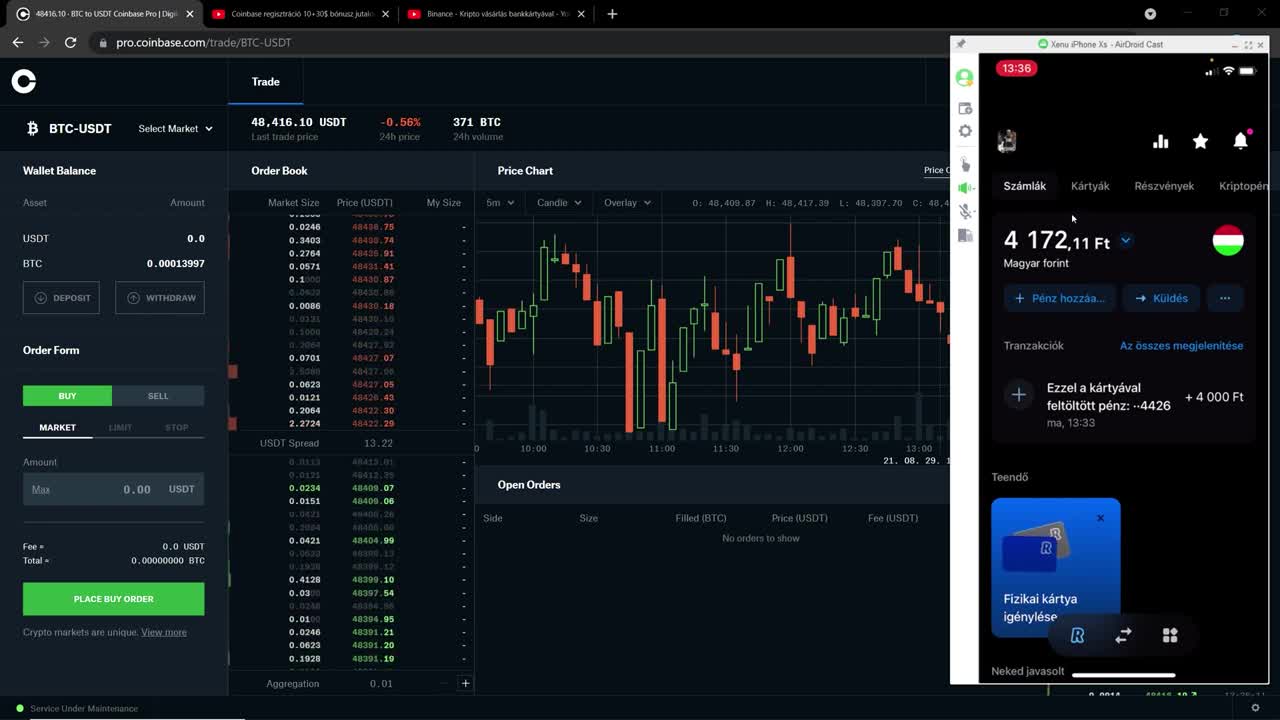This screenshot has height=720, width=1280.
Task: Click the Price Chart tab at chart right
Action: 936,171
